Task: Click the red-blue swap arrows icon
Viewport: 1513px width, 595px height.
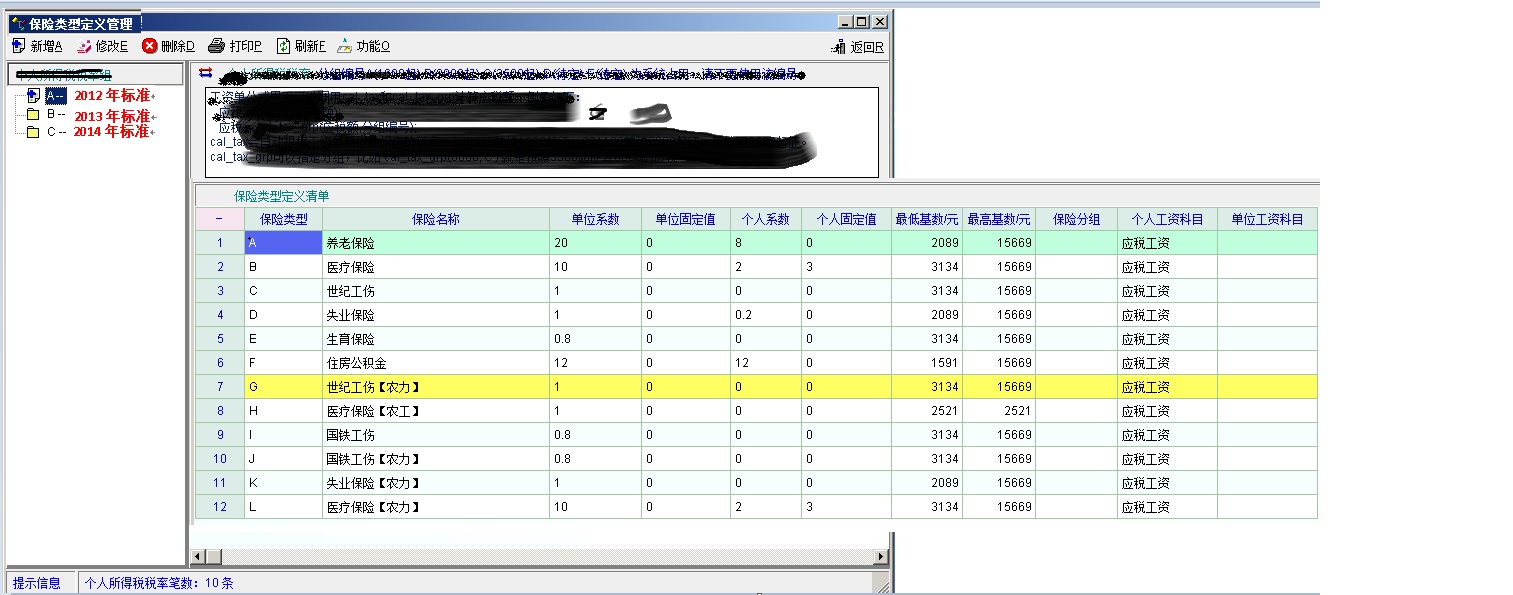Action: (206, 72)
